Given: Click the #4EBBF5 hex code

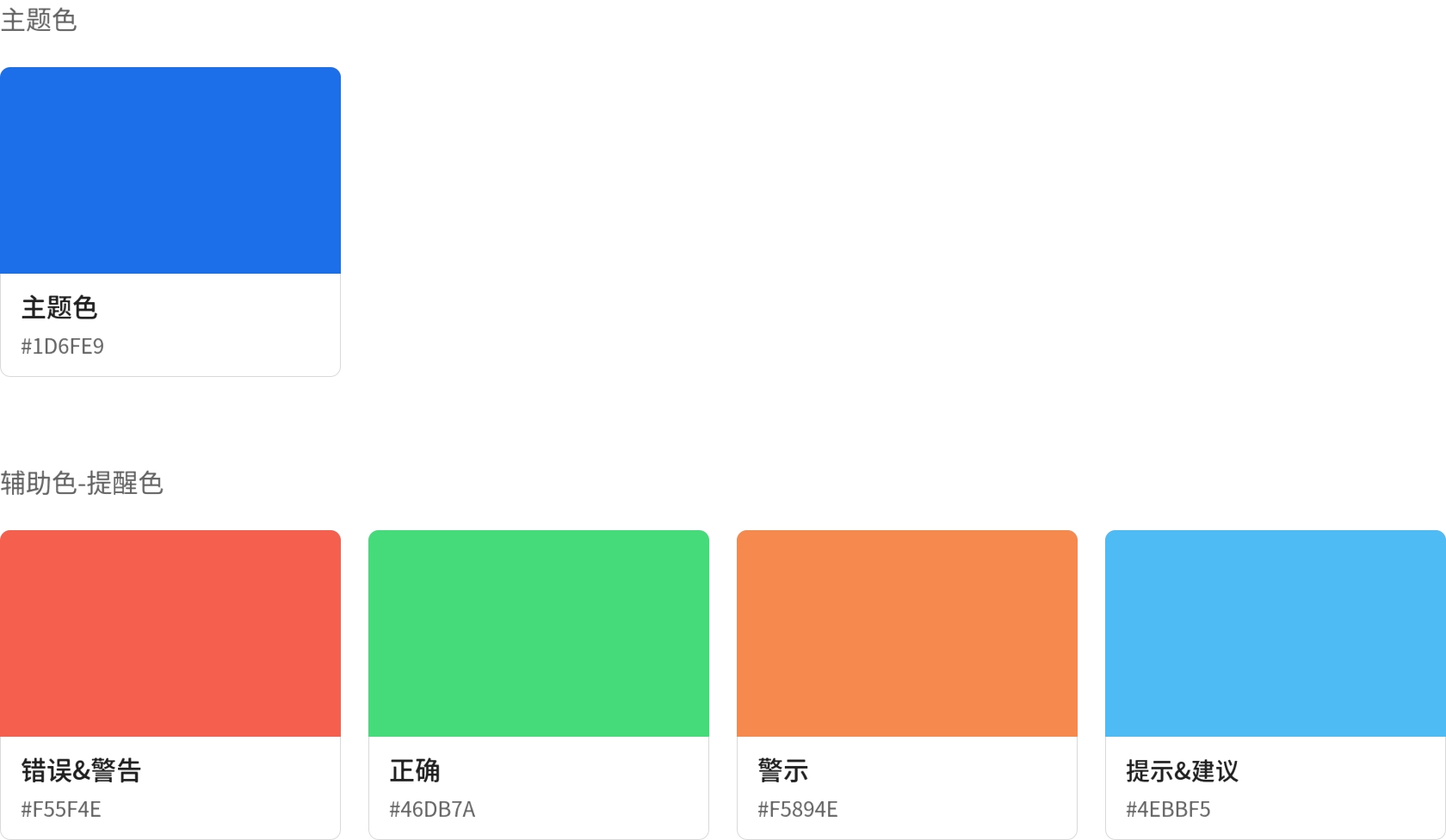Looking at the screenshot, I should (1168, 809).
